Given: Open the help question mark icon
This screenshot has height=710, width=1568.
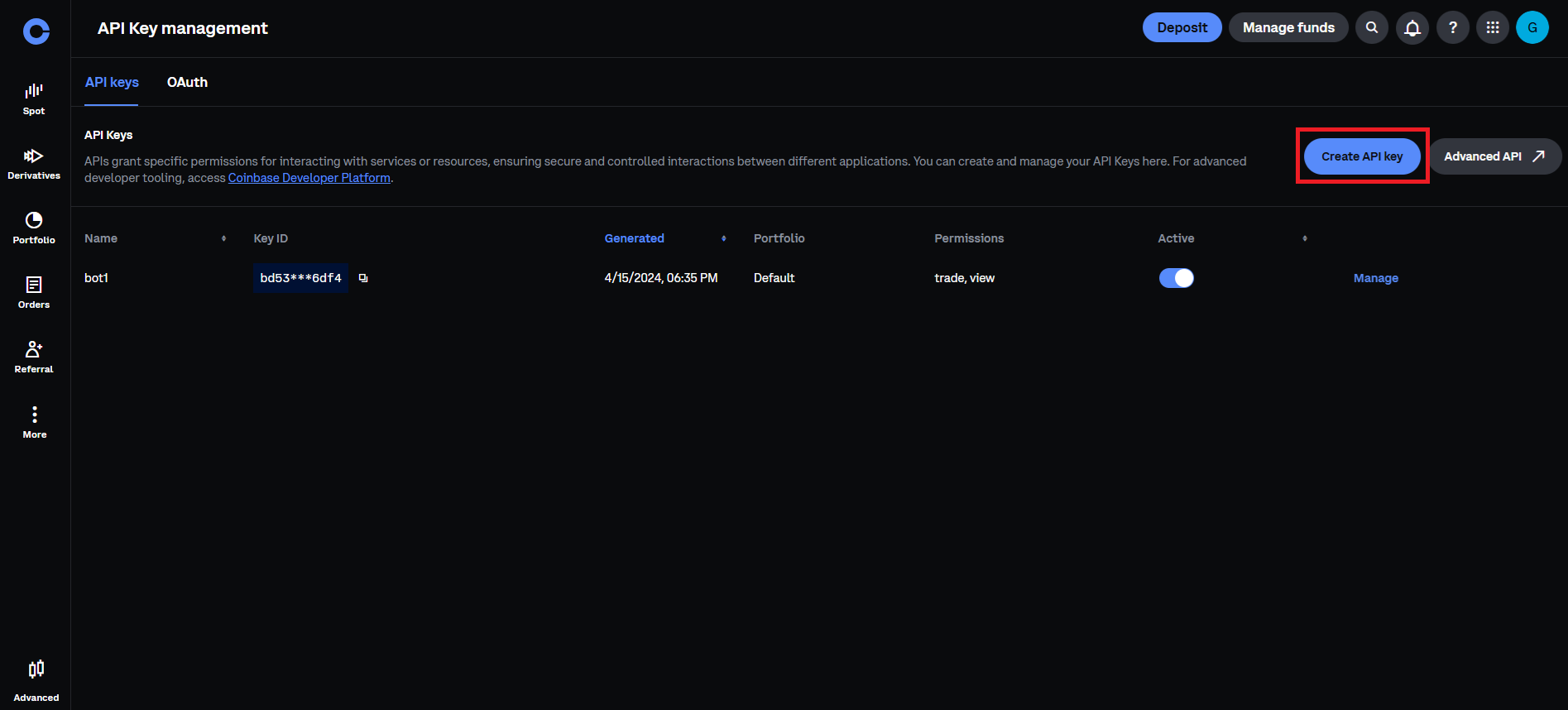Looking at the screenshot, I should click(1453, 27).
